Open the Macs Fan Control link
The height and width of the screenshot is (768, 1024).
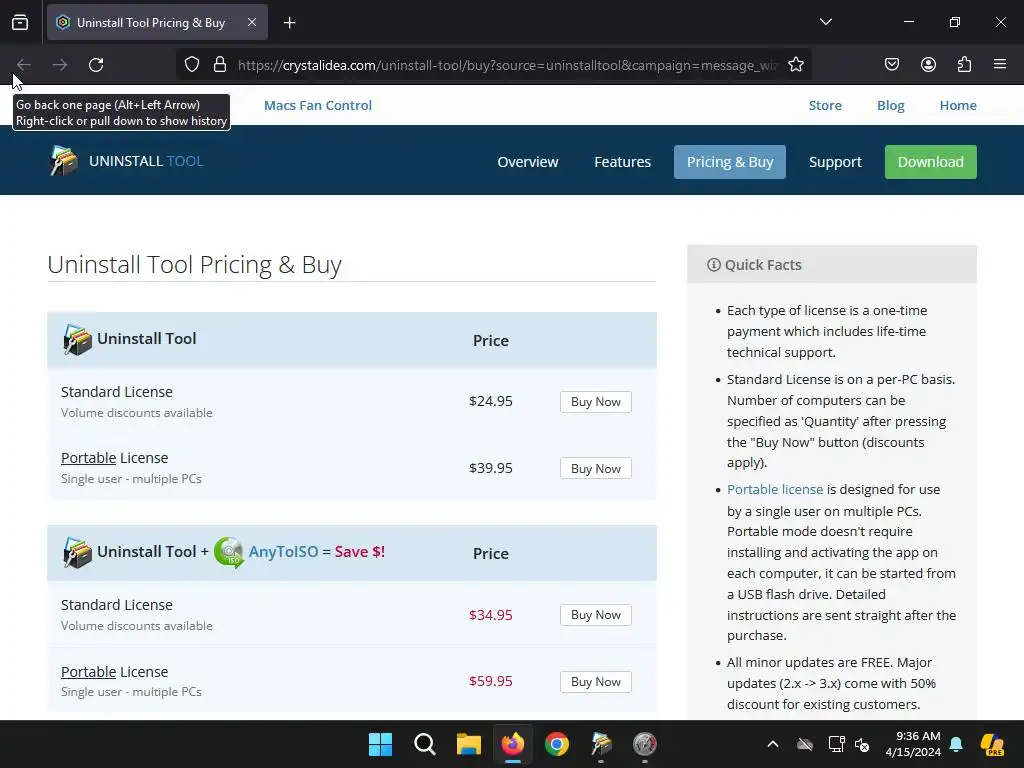[x=318, y=105]
